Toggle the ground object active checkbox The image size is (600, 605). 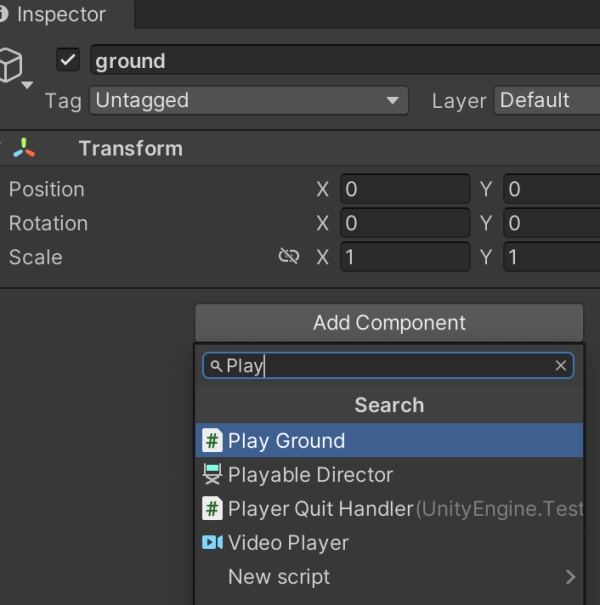(68, 60)
